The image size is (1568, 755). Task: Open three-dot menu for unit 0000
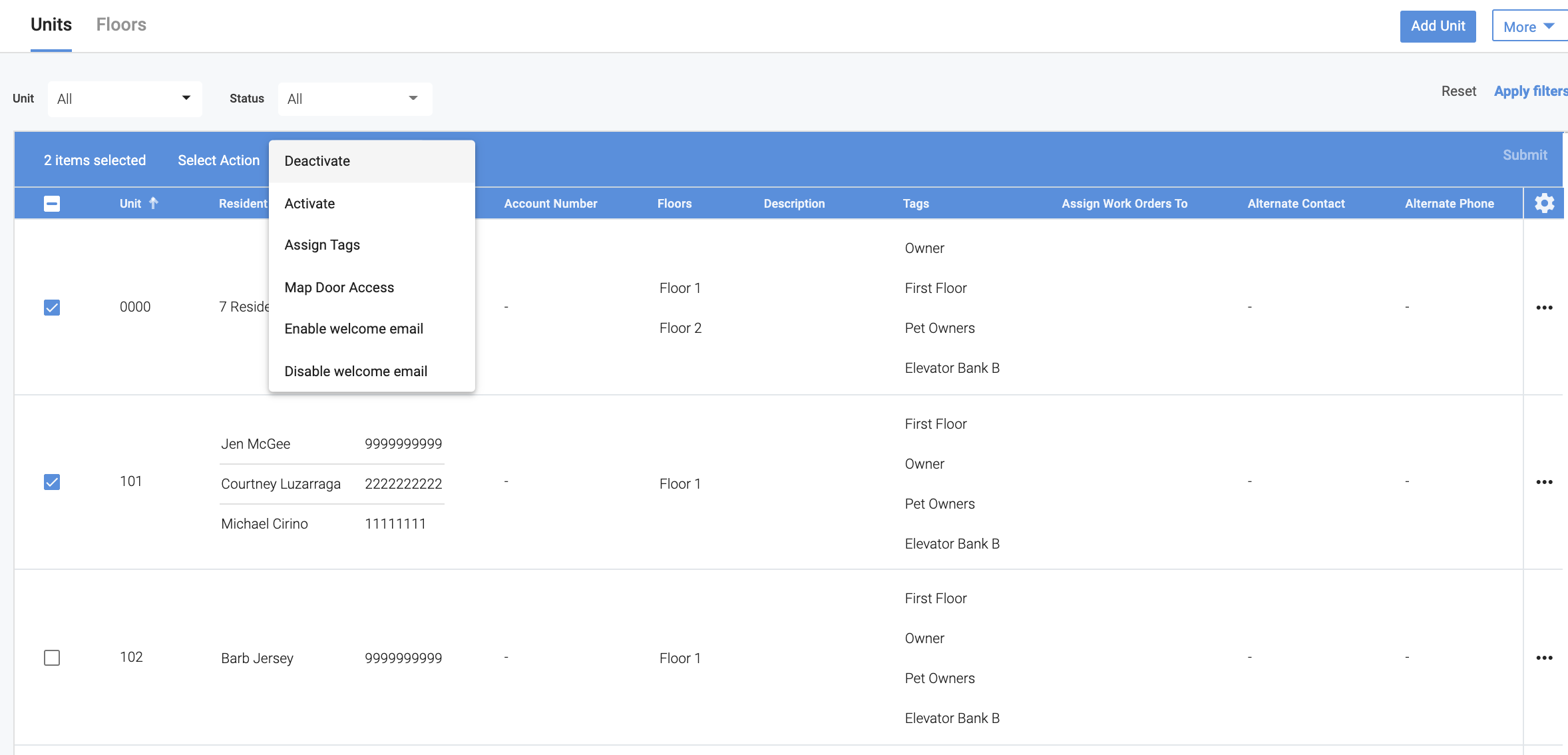point(1544,308)
